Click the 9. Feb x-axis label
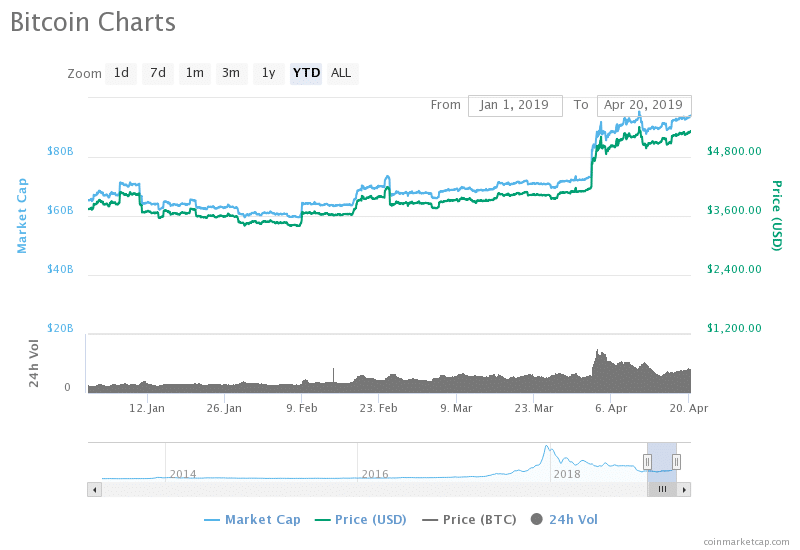This screenshot has width=800, height=550. click(x=302, y=408)
